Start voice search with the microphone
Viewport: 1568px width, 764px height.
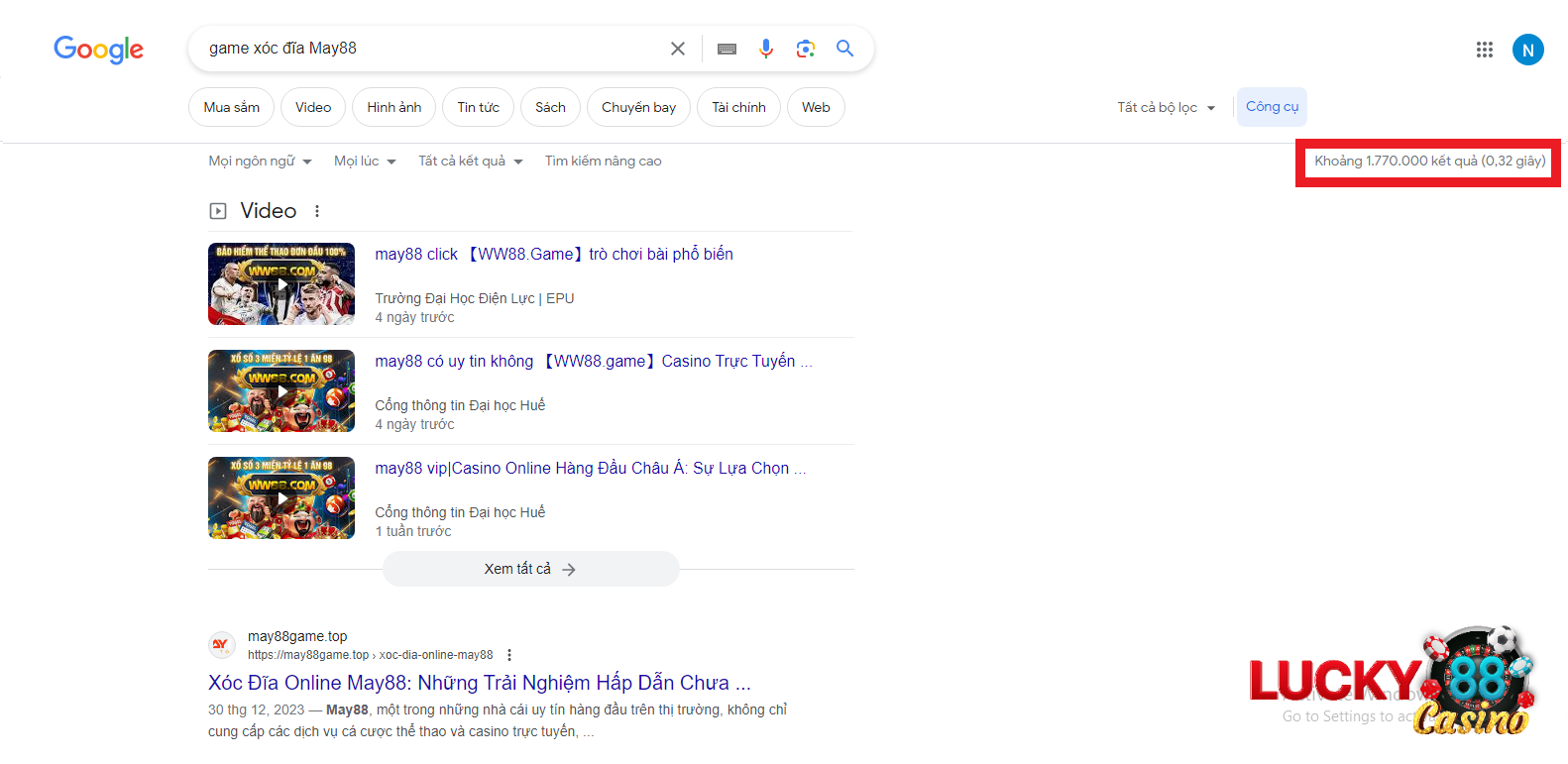click(x=766, y=49)
